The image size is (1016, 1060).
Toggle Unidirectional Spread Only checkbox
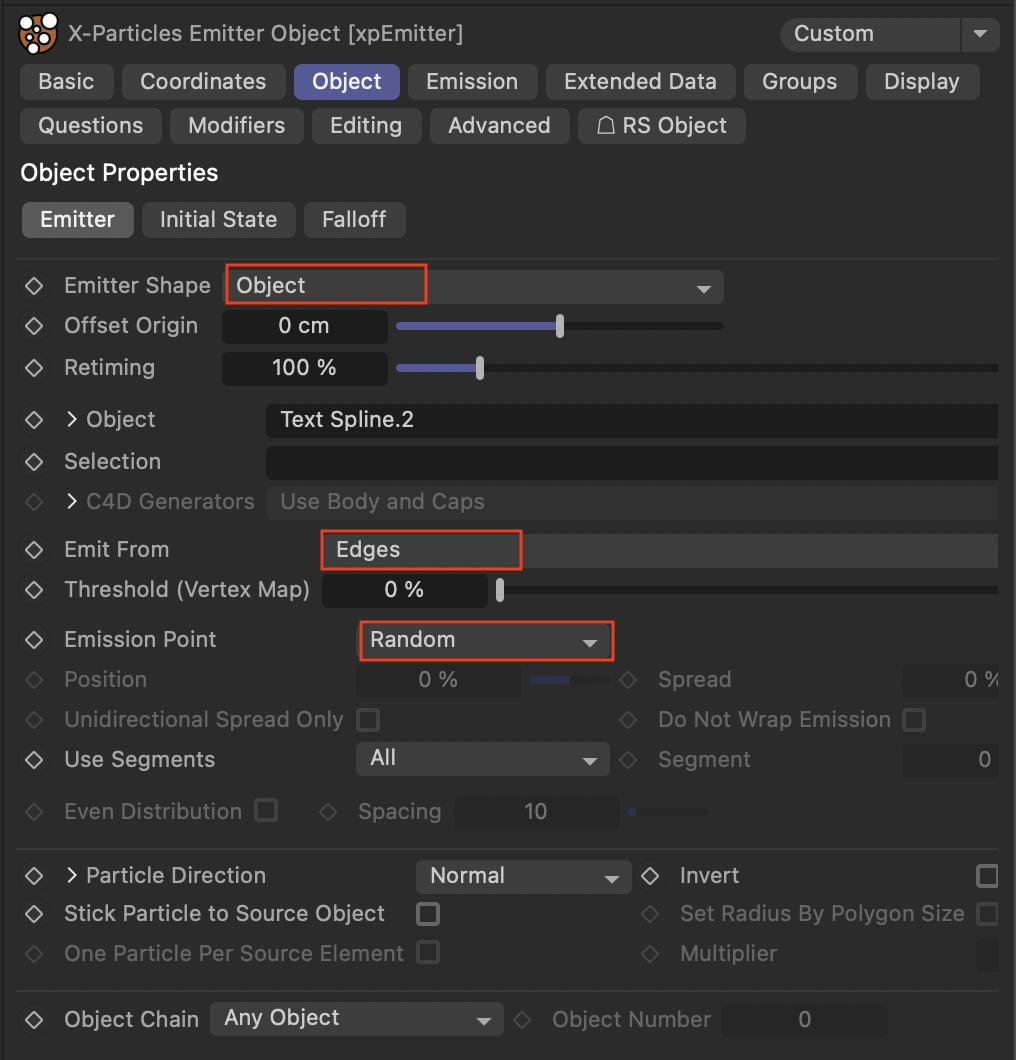(x=368, y=720)
